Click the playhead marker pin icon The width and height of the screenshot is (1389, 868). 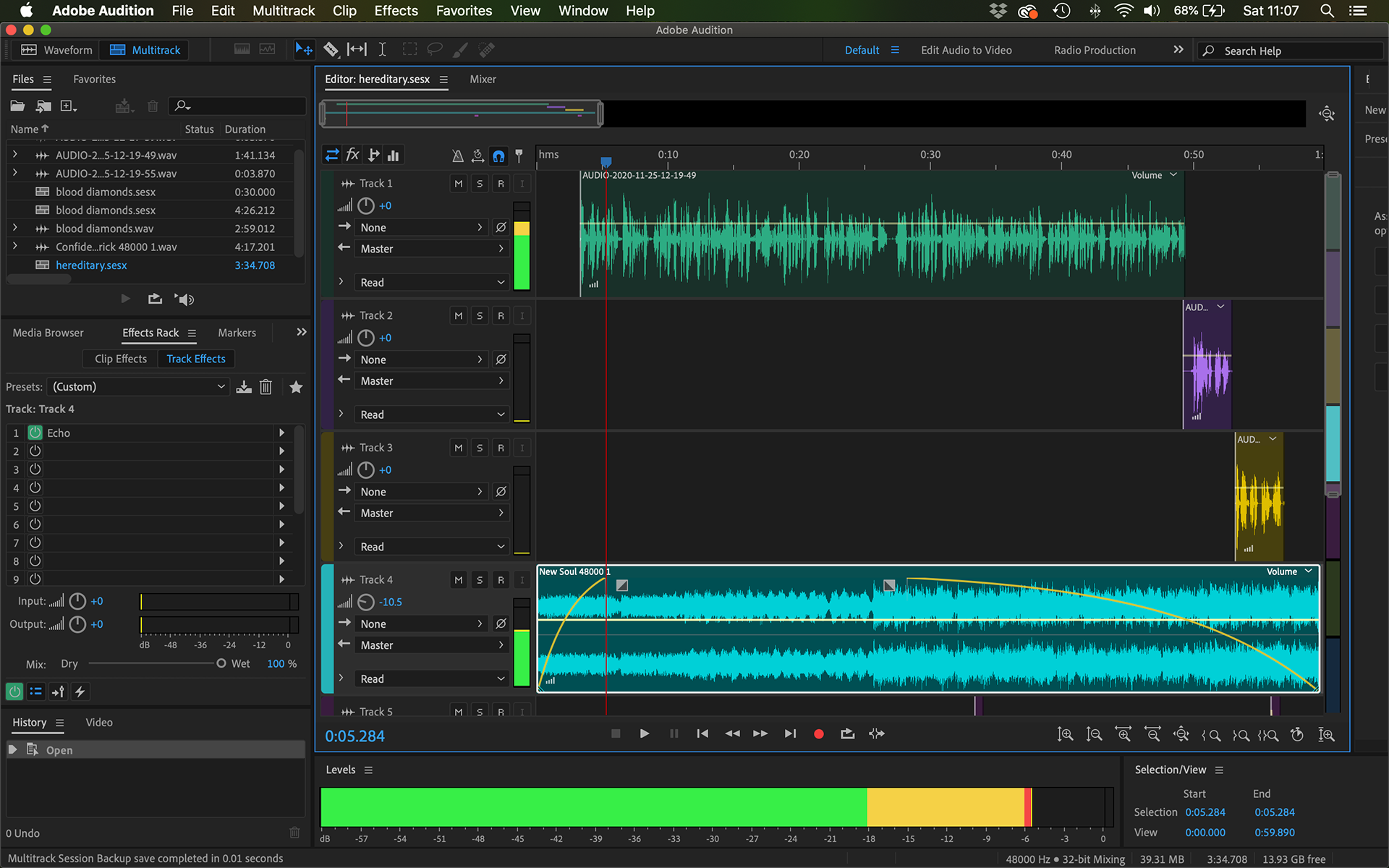(x=519, y=156)
